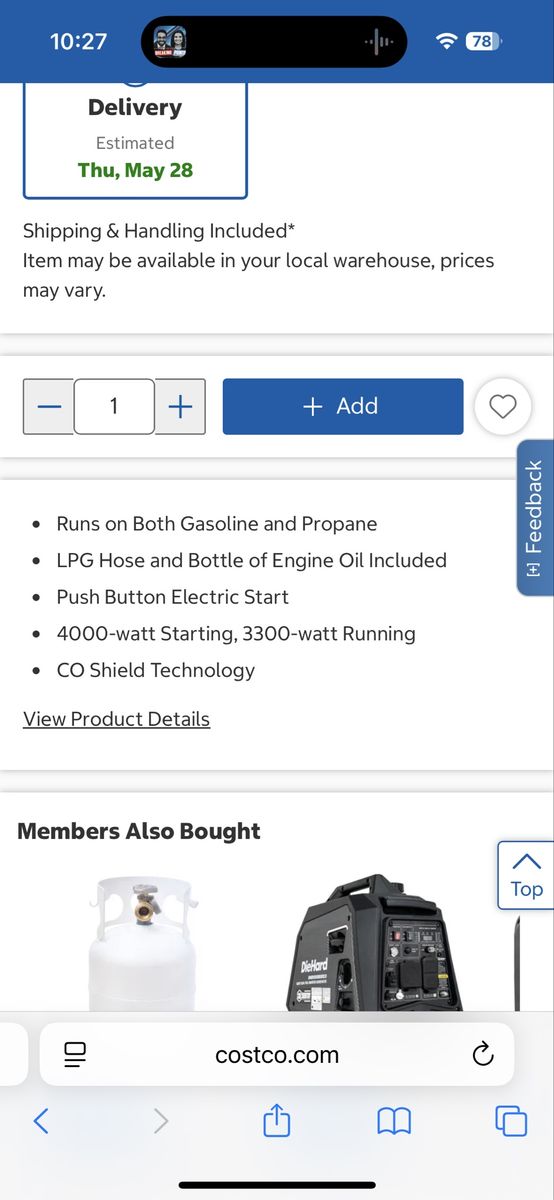Screen dimensions: 554x1200
Task: Add the generator to cart
Action: (343, 406)
